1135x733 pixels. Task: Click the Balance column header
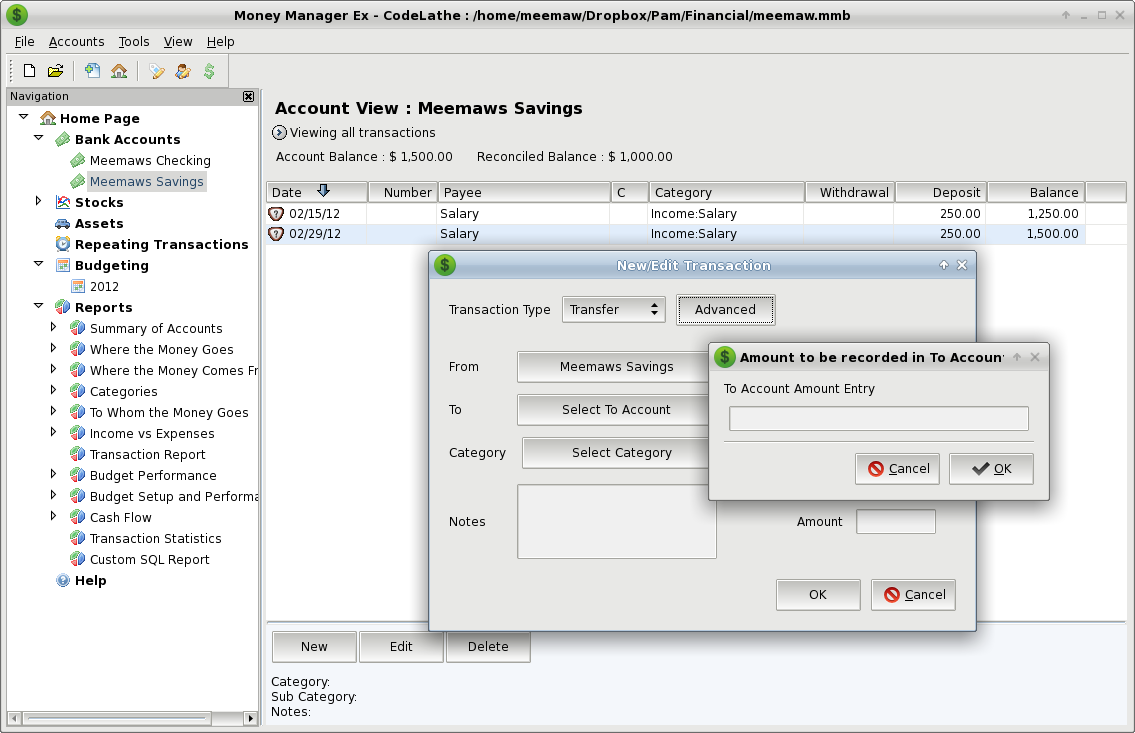click(1036, 192)
